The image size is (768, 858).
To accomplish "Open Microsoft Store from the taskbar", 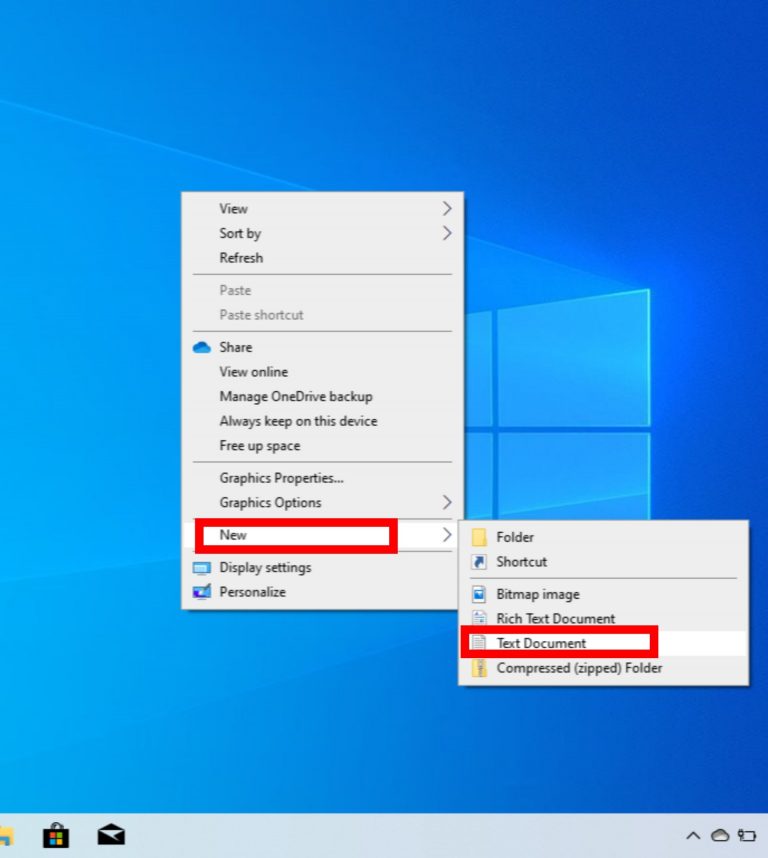I will point(56,835).
